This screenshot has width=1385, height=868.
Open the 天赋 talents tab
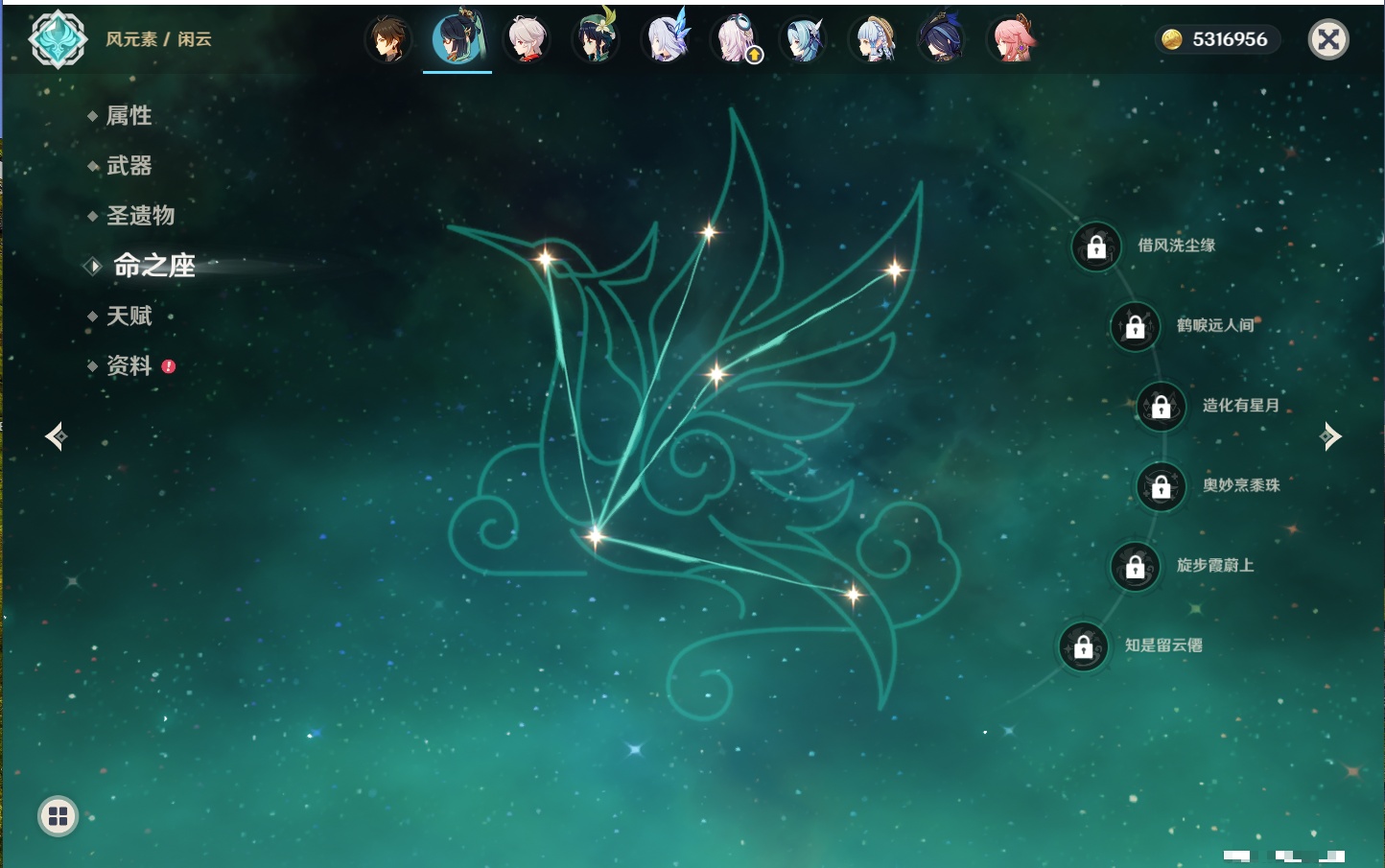tap(129, 316)
